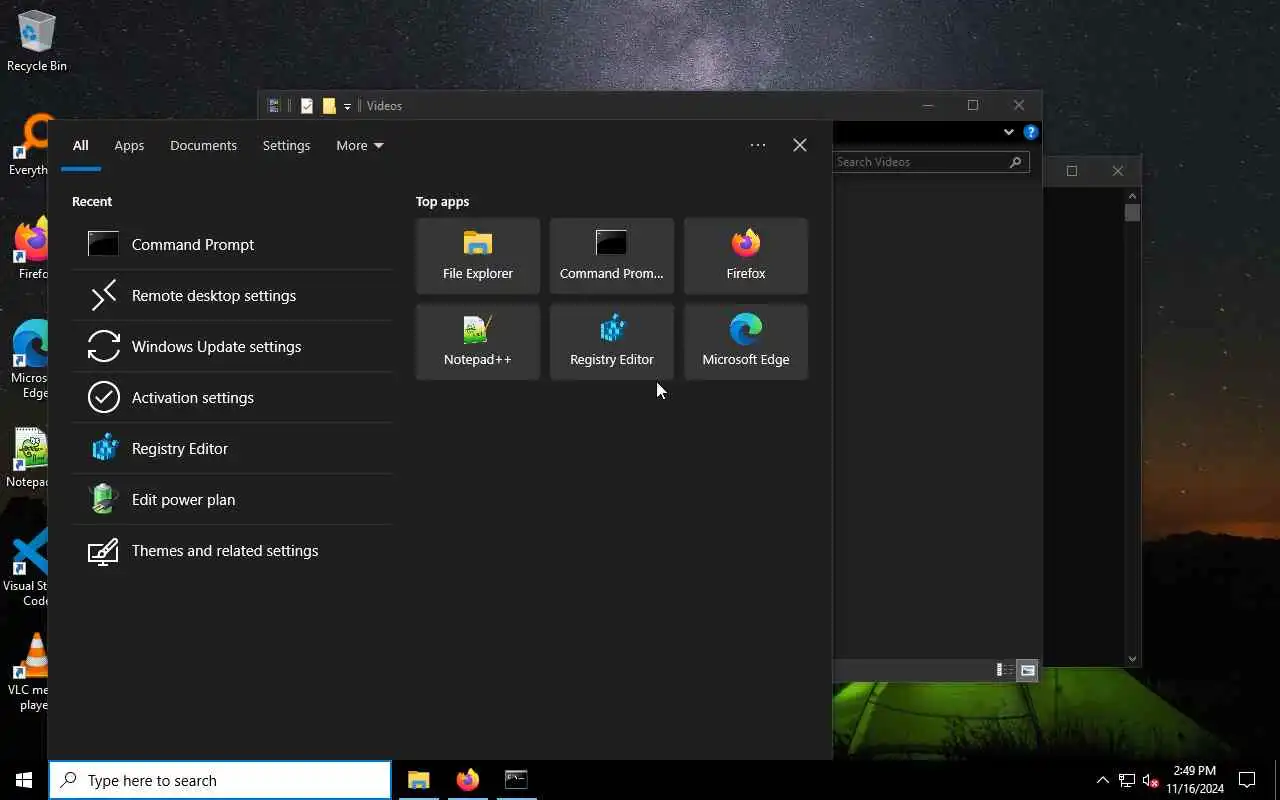Expand the ribbon in Videos window

pyautogui.click(x=1008, y=132)
